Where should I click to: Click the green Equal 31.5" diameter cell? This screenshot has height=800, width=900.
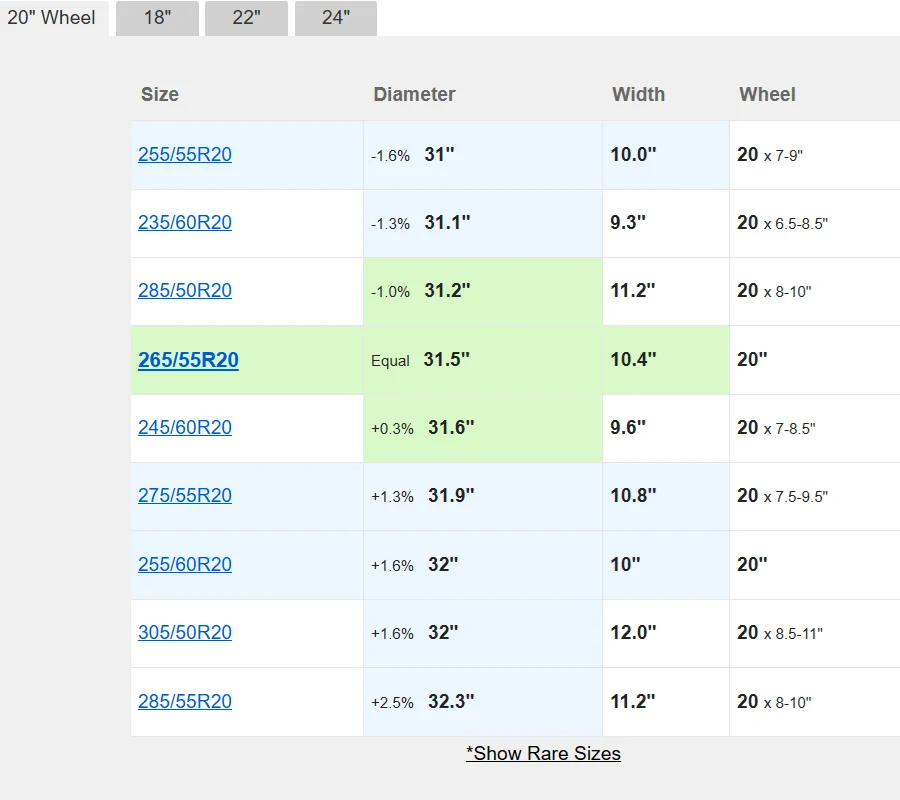tap(482, 360)
